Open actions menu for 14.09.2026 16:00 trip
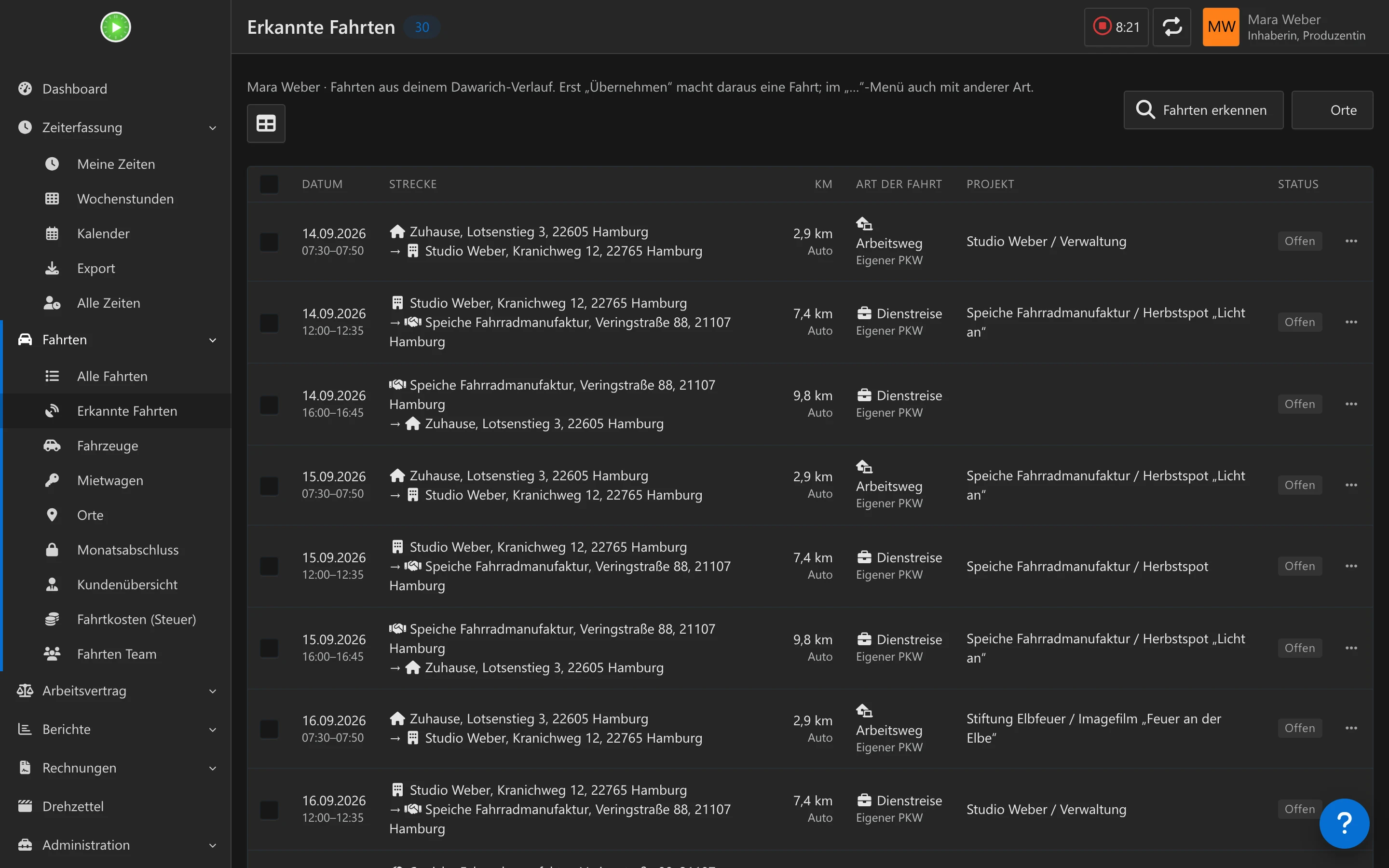The width and height of the screenshot is (1389, 868). click(x=1351, y=404)
